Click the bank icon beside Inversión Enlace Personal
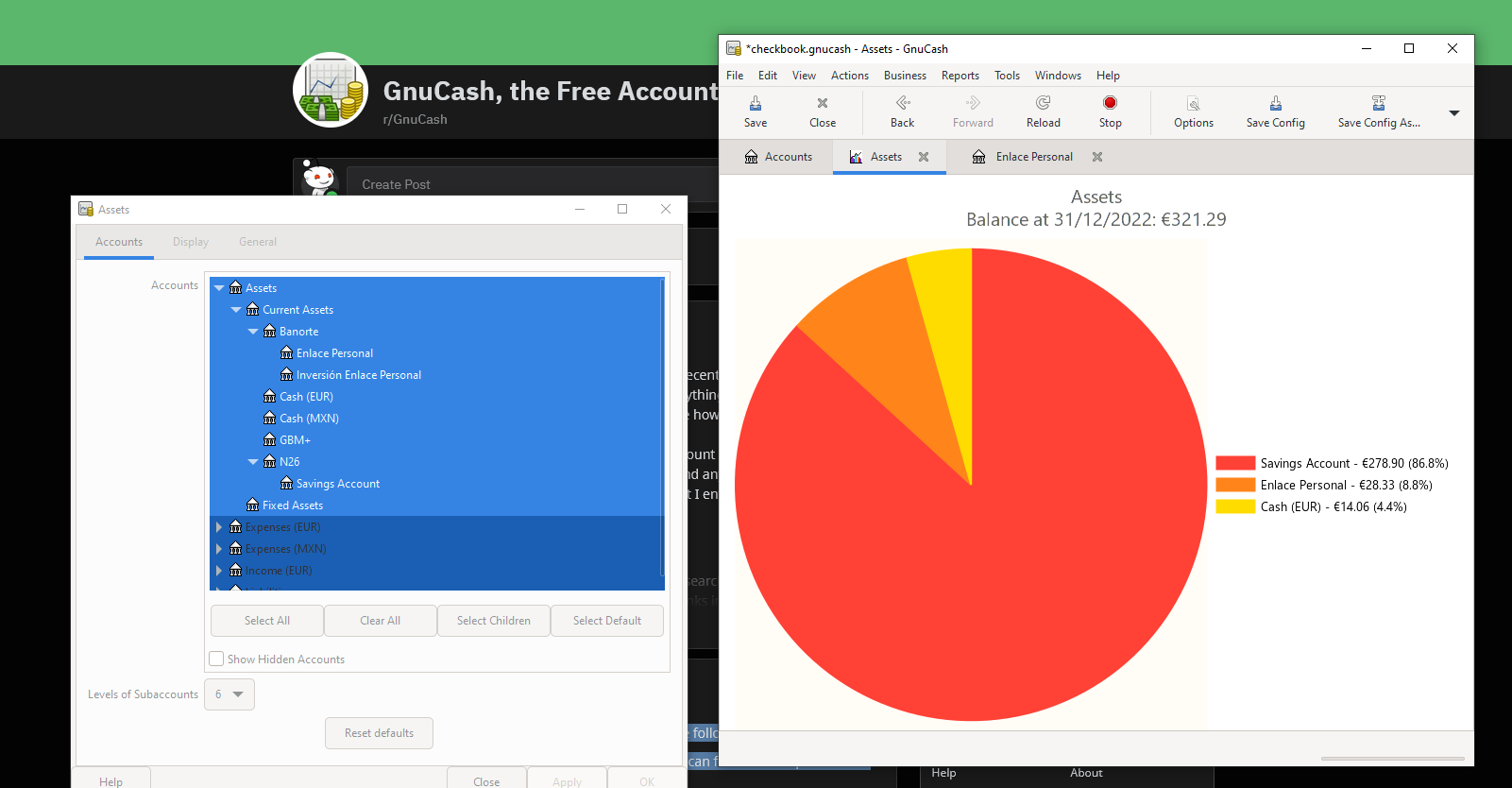Image resolution: width=1512 pixels, height=788 pixels. [x=286, y=375]
